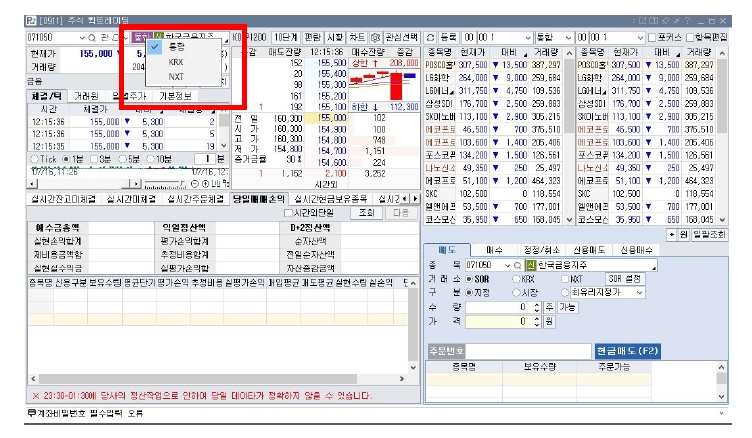Screen dimensions: 752x438
Task: Click the 주문번호 input field
Action: pos(528,351)
